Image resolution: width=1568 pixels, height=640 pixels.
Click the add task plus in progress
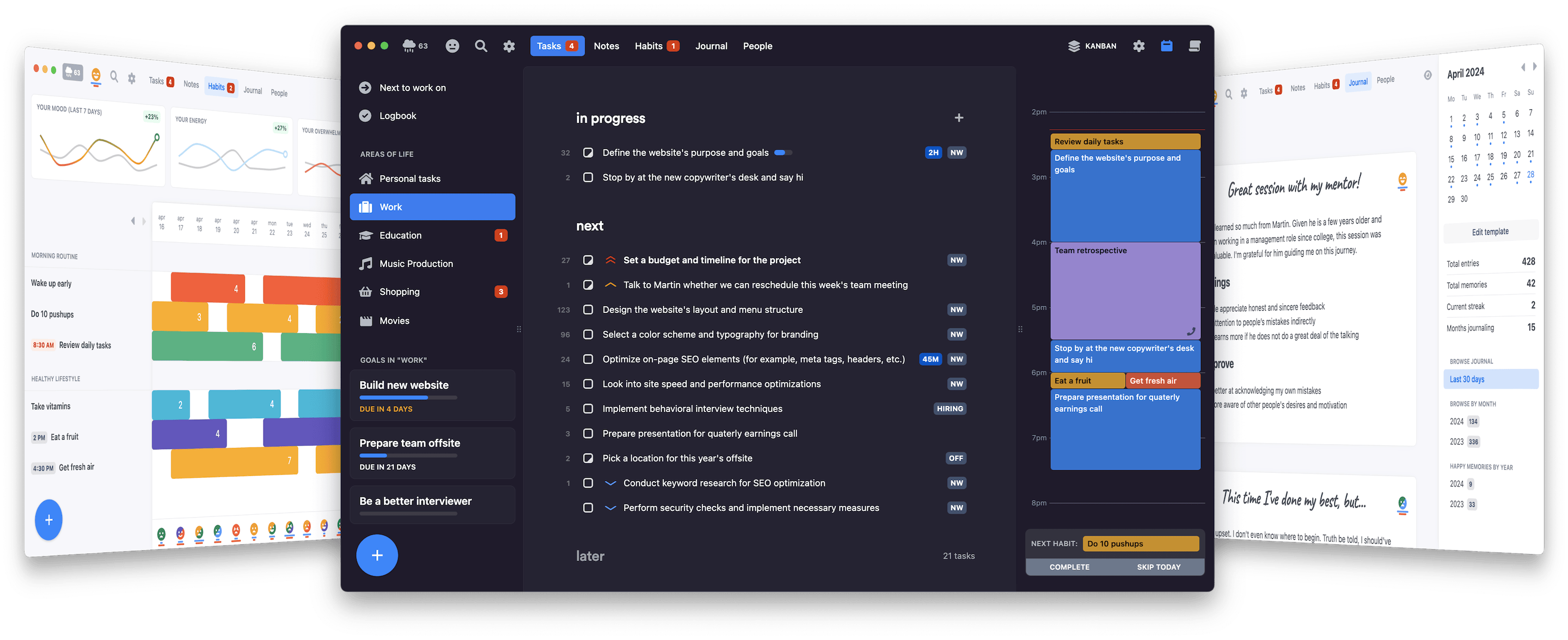pos(959,118)
